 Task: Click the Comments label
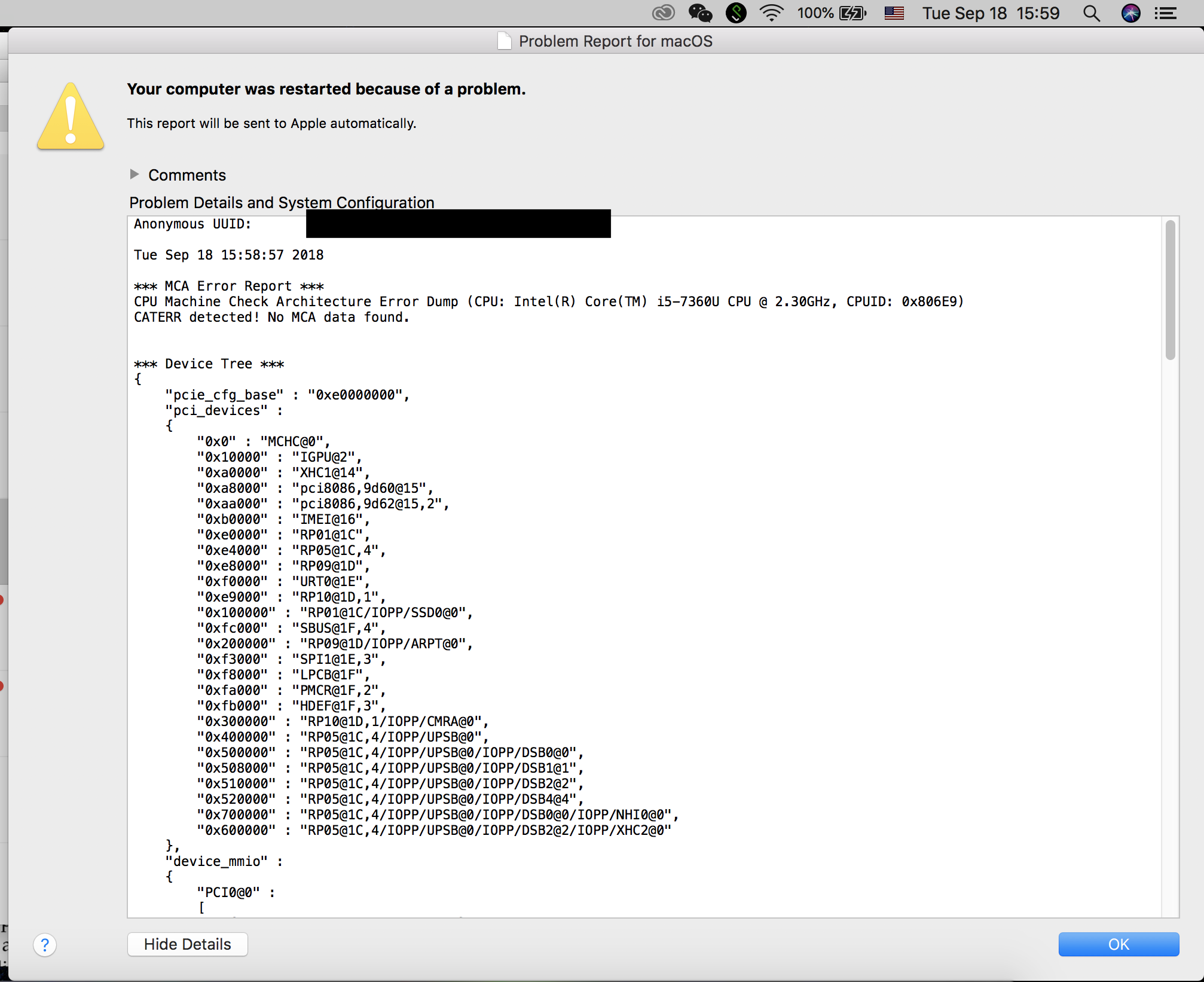(x=187, y=175)
